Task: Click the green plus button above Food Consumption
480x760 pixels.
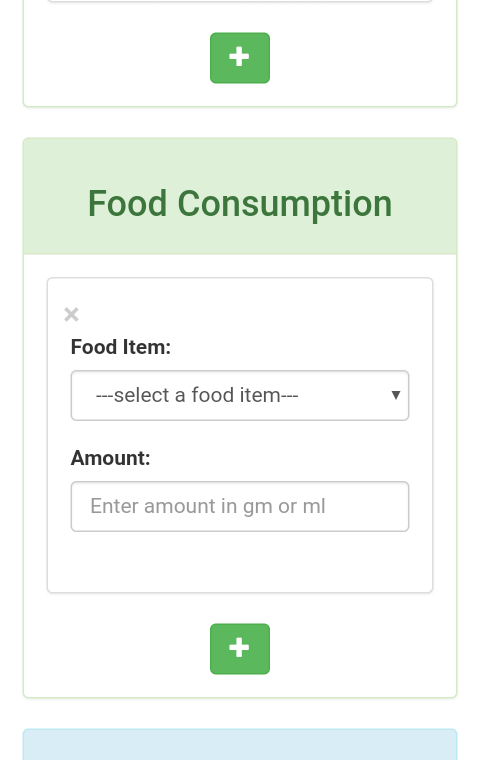Action: coord(240,58)
